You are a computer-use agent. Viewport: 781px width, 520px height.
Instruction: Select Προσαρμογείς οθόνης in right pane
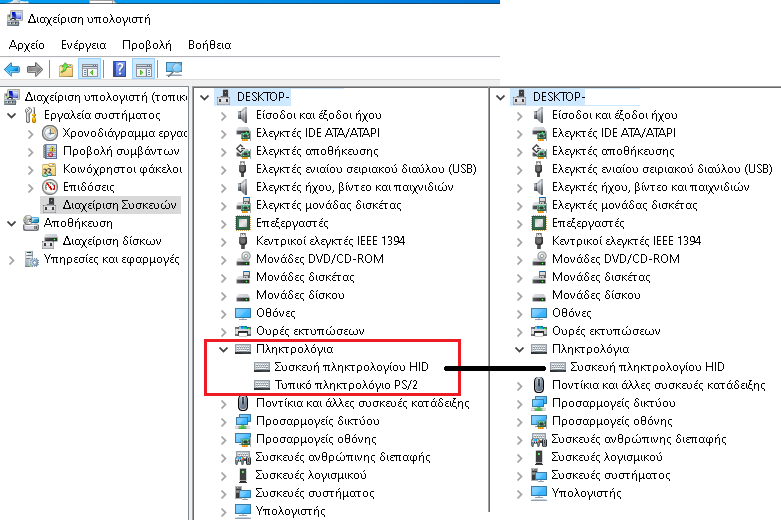click(612, 421)
